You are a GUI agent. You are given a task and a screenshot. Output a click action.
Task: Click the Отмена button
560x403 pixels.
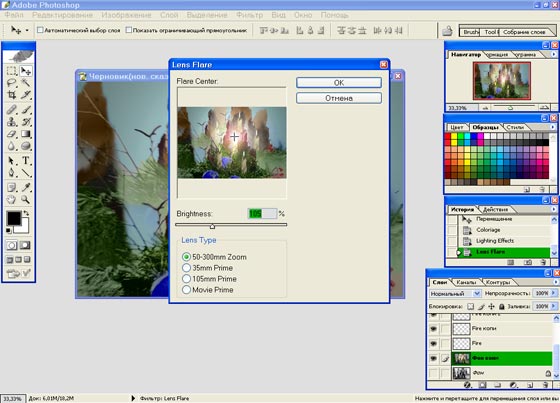339,98
